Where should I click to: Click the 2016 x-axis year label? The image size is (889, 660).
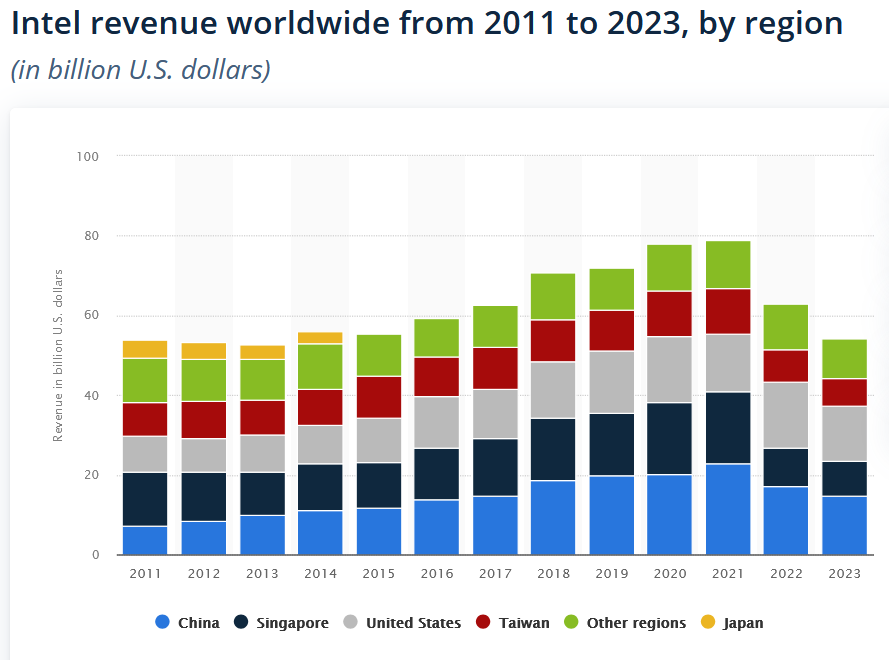pyautogui.click(x=436, y=573)
